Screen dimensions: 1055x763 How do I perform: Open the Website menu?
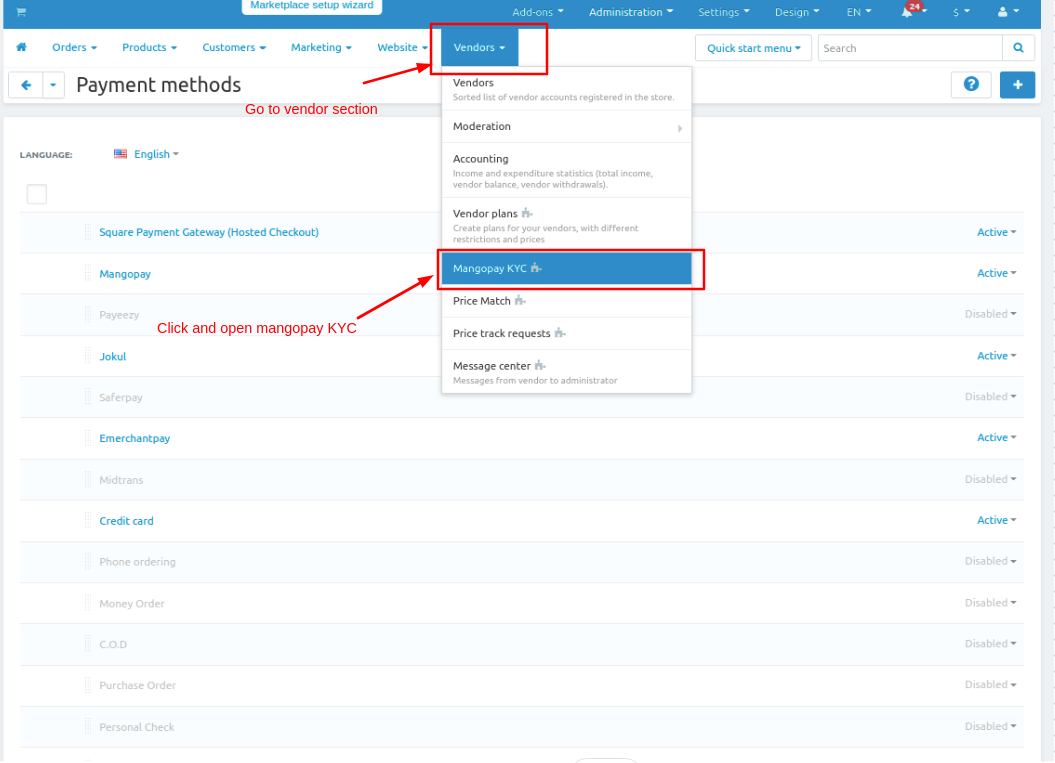(x=402, y=47)
